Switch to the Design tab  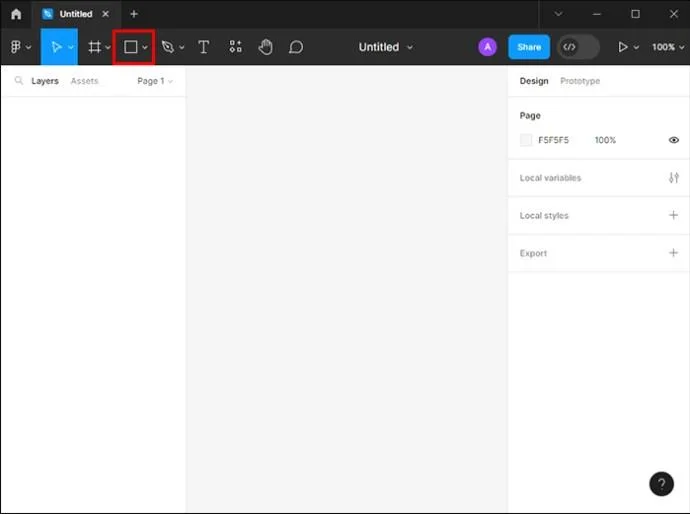tap(534, 81)
